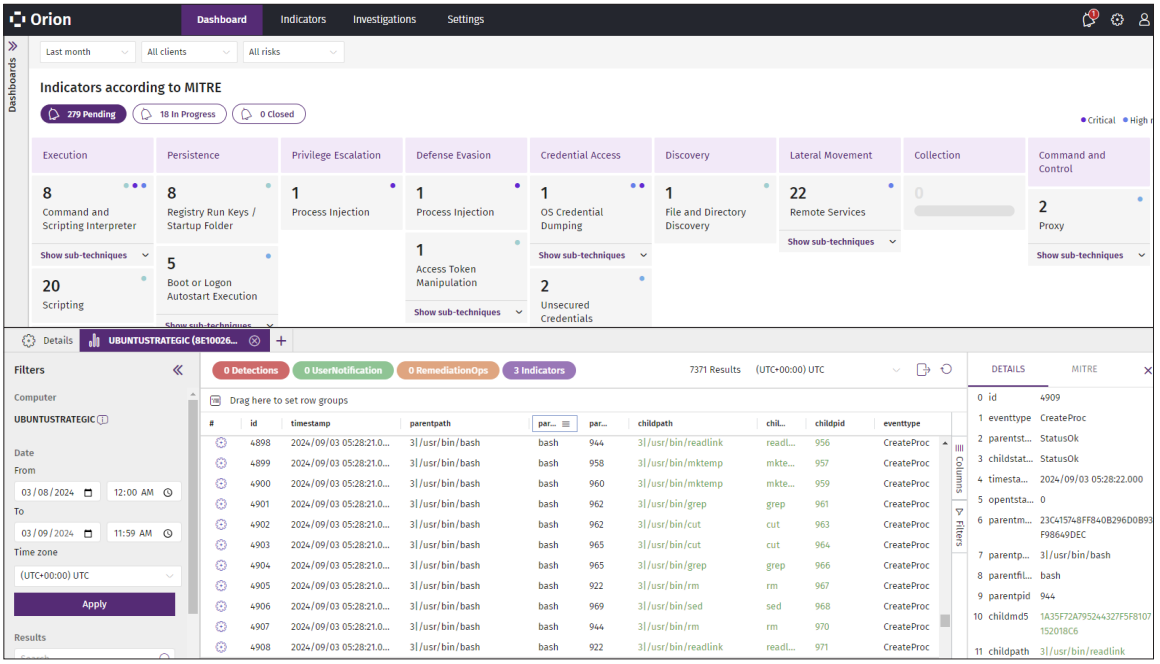Expand sub-techniques under Lateral Movement

(841, 242)
